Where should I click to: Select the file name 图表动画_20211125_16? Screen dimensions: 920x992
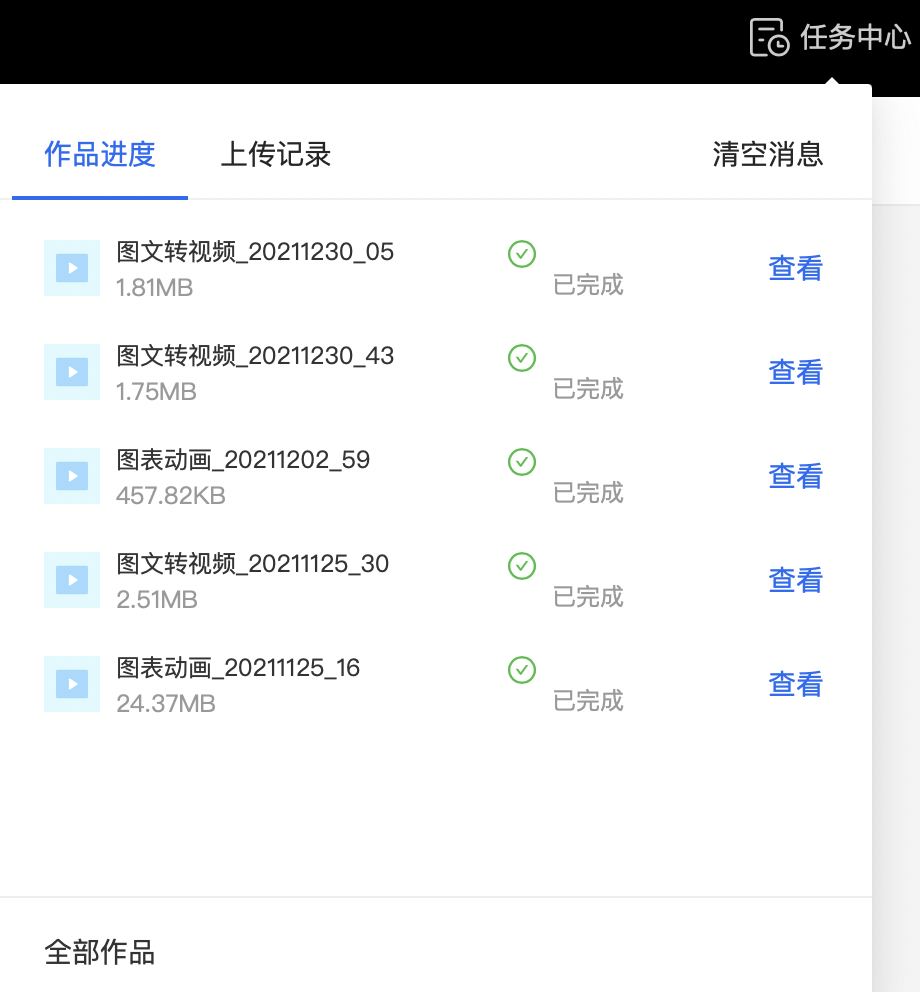click(238, 667)
